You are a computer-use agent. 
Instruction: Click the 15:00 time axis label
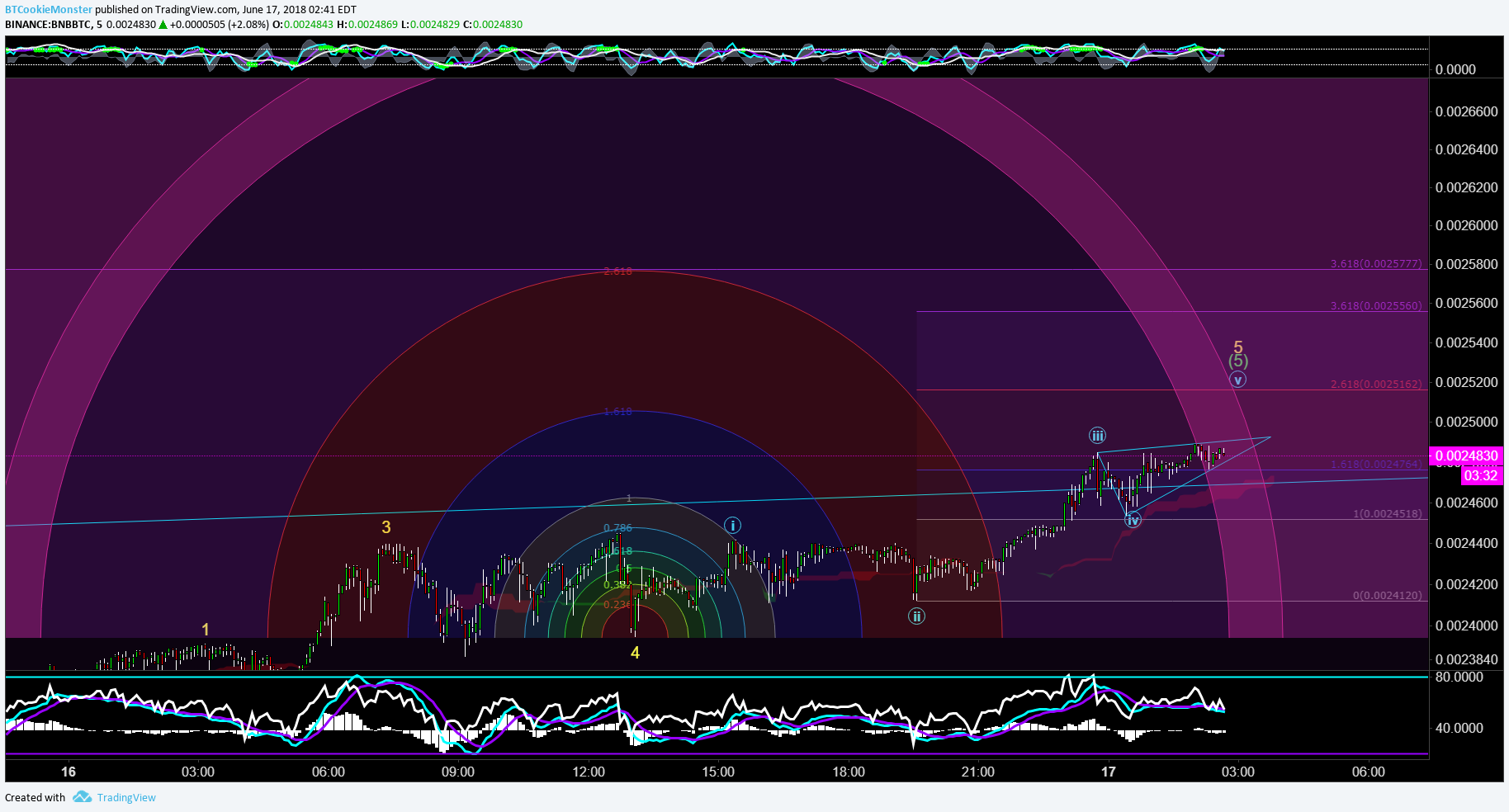click(x=718, y=772)
